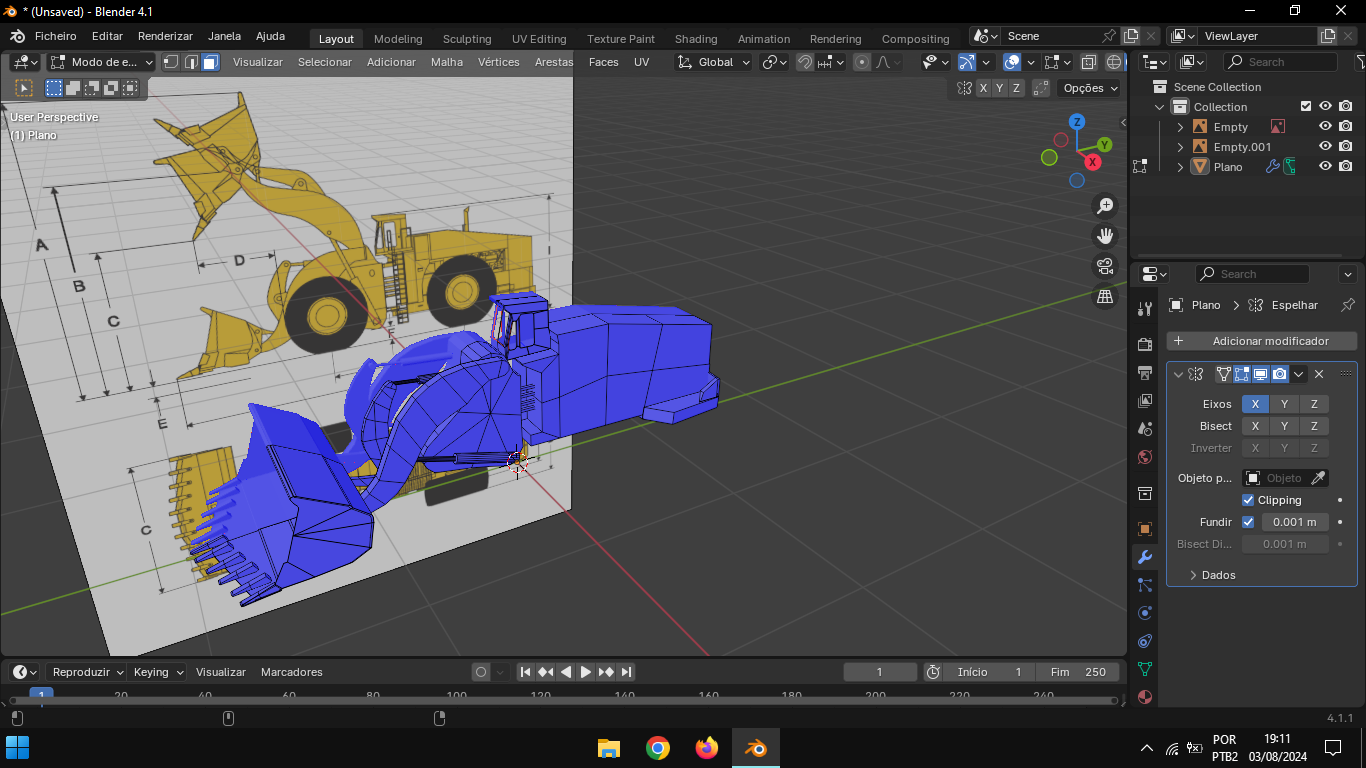Toggle modifier viewport display
1366x768 pixels.
[x=1261, y=374]
